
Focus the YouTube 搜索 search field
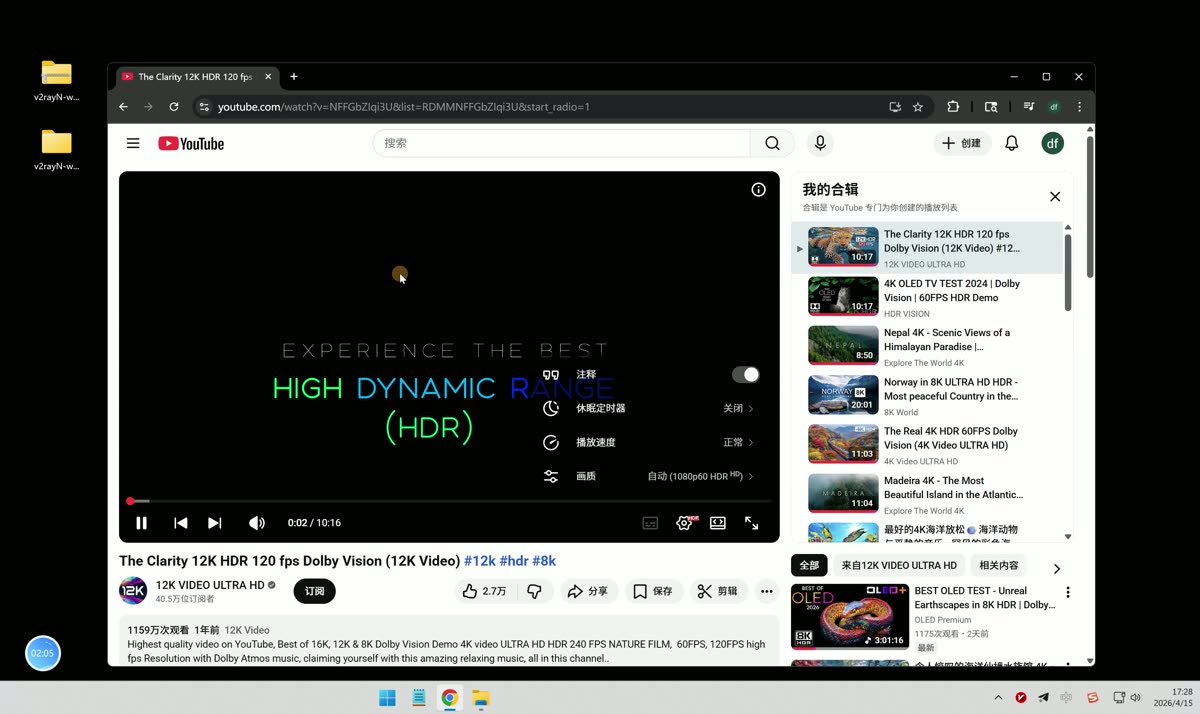(x=562, y=143)
